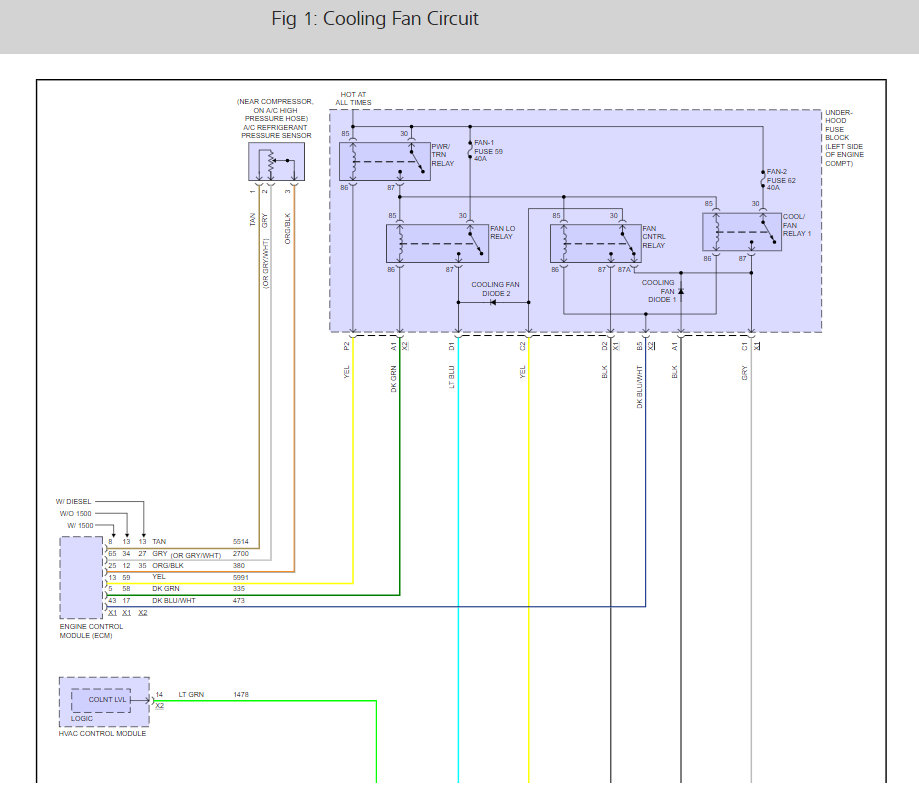Click circuit number '473'
919x810 pixels.
[x=239, y=601]
